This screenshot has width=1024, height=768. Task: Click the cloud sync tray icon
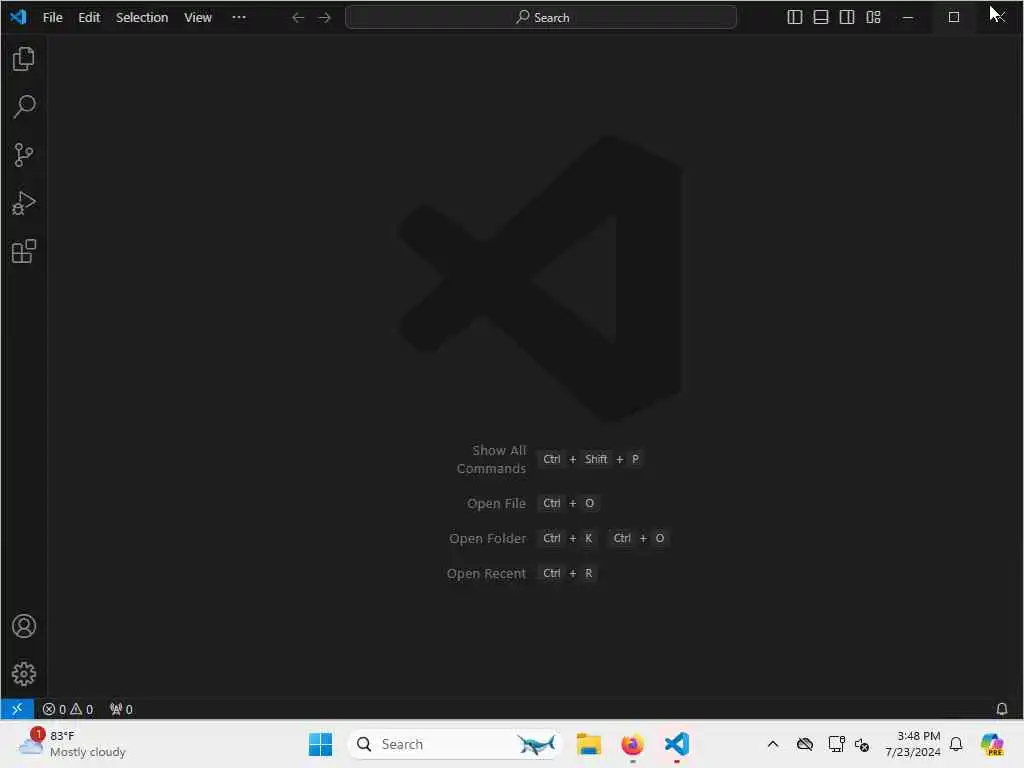[805, 744]
